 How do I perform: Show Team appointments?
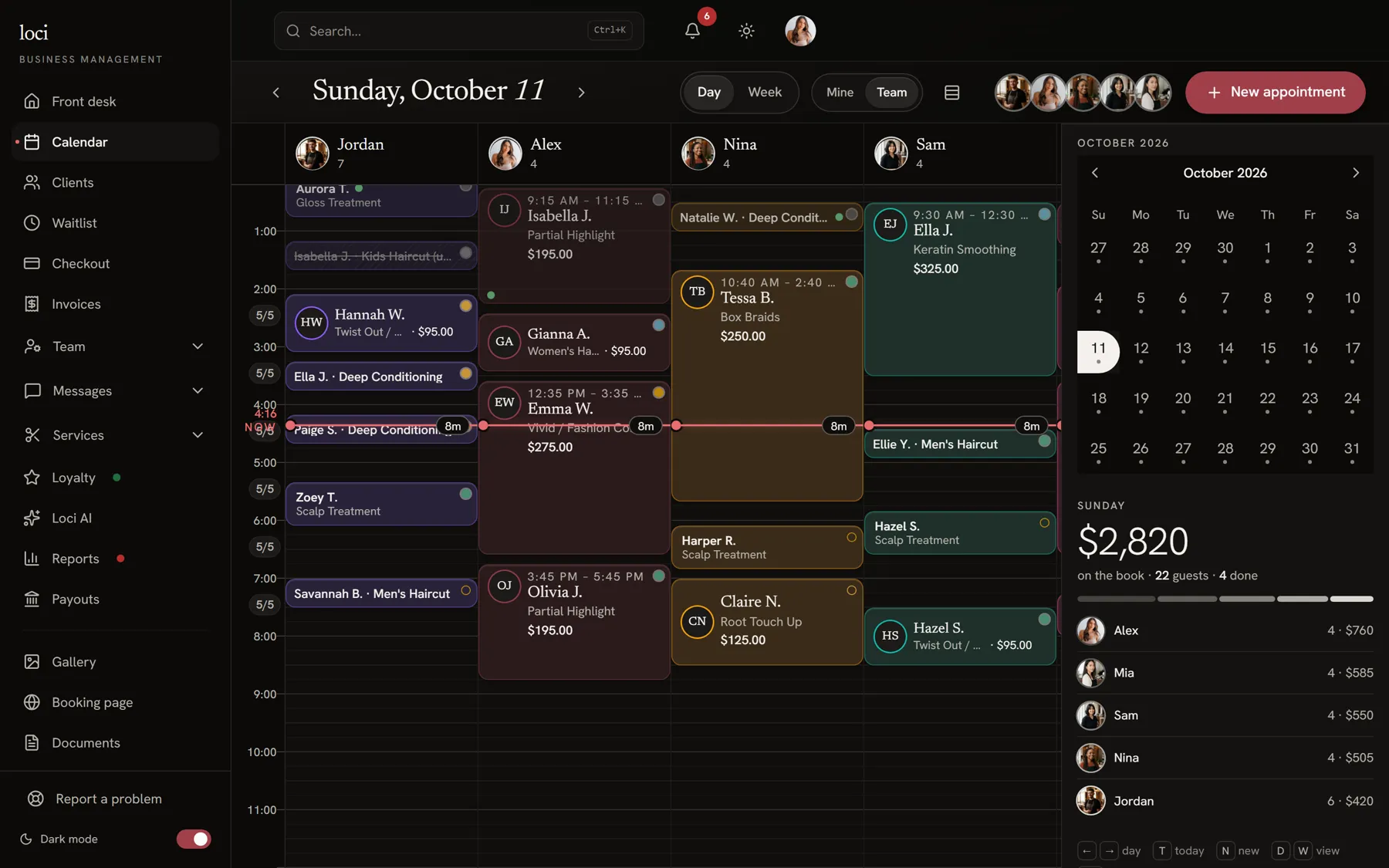[891, 93]
